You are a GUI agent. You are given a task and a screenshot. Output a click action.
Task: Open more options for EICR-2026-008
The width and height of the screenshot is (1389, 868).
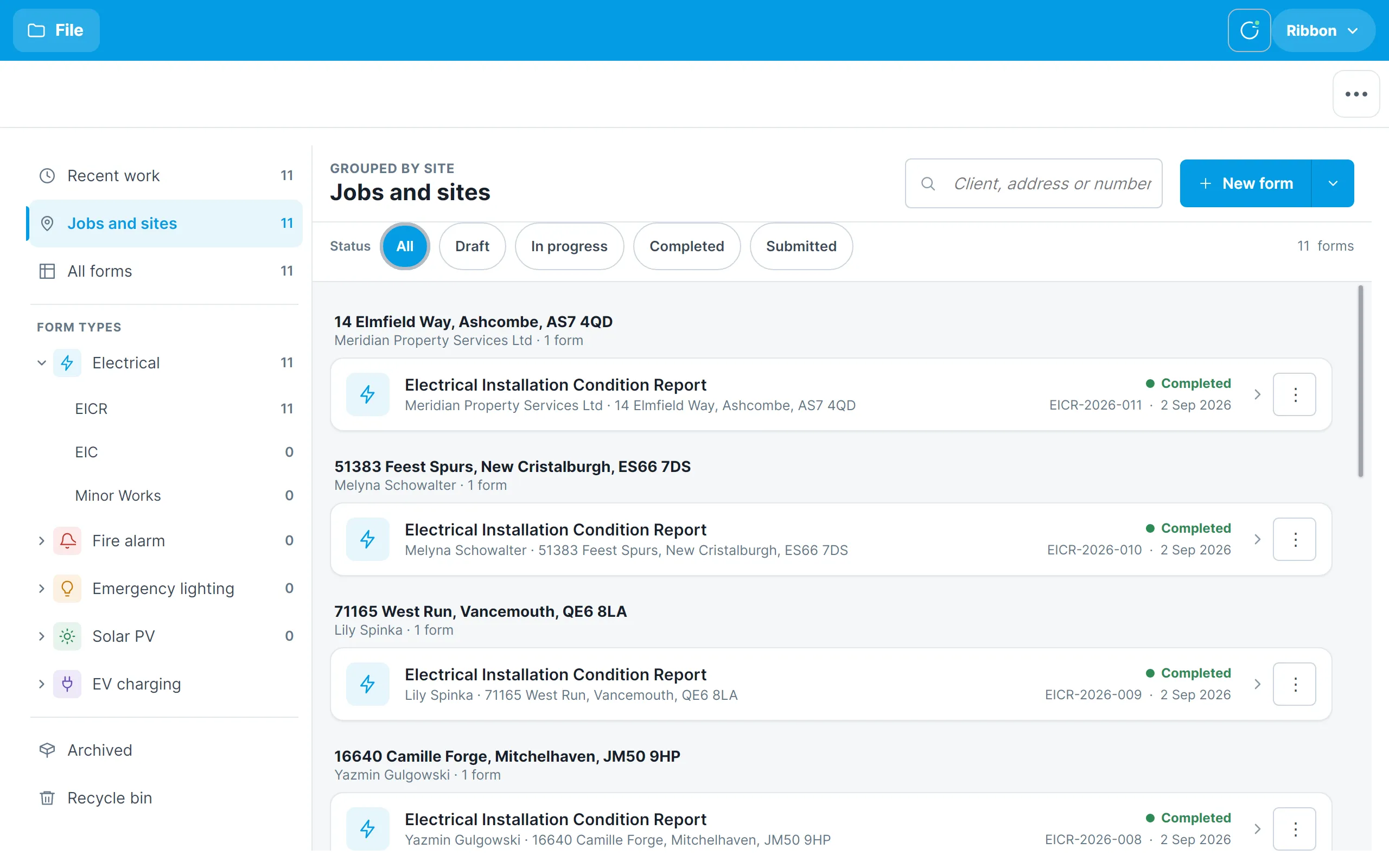(1294, 829)
